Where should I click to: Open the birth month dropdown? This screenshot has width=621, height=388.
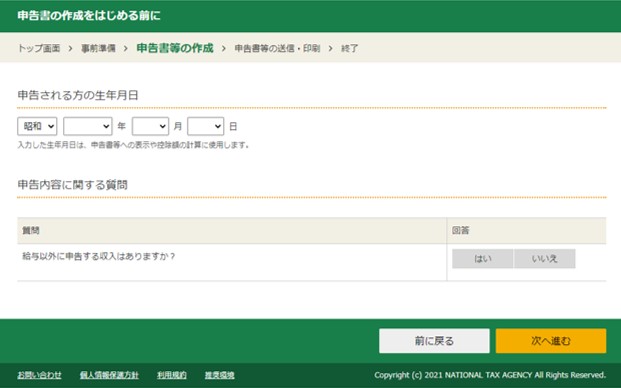(x=150, y=126)
